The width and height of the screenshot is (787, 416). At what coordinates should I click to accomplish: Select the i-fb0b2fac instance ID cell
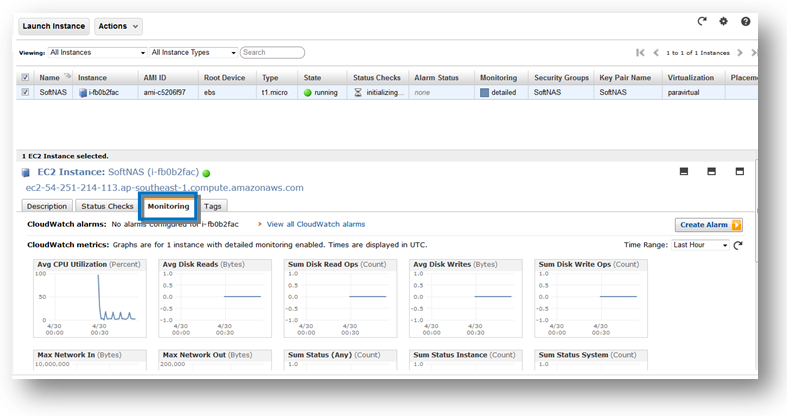(103, 92)
